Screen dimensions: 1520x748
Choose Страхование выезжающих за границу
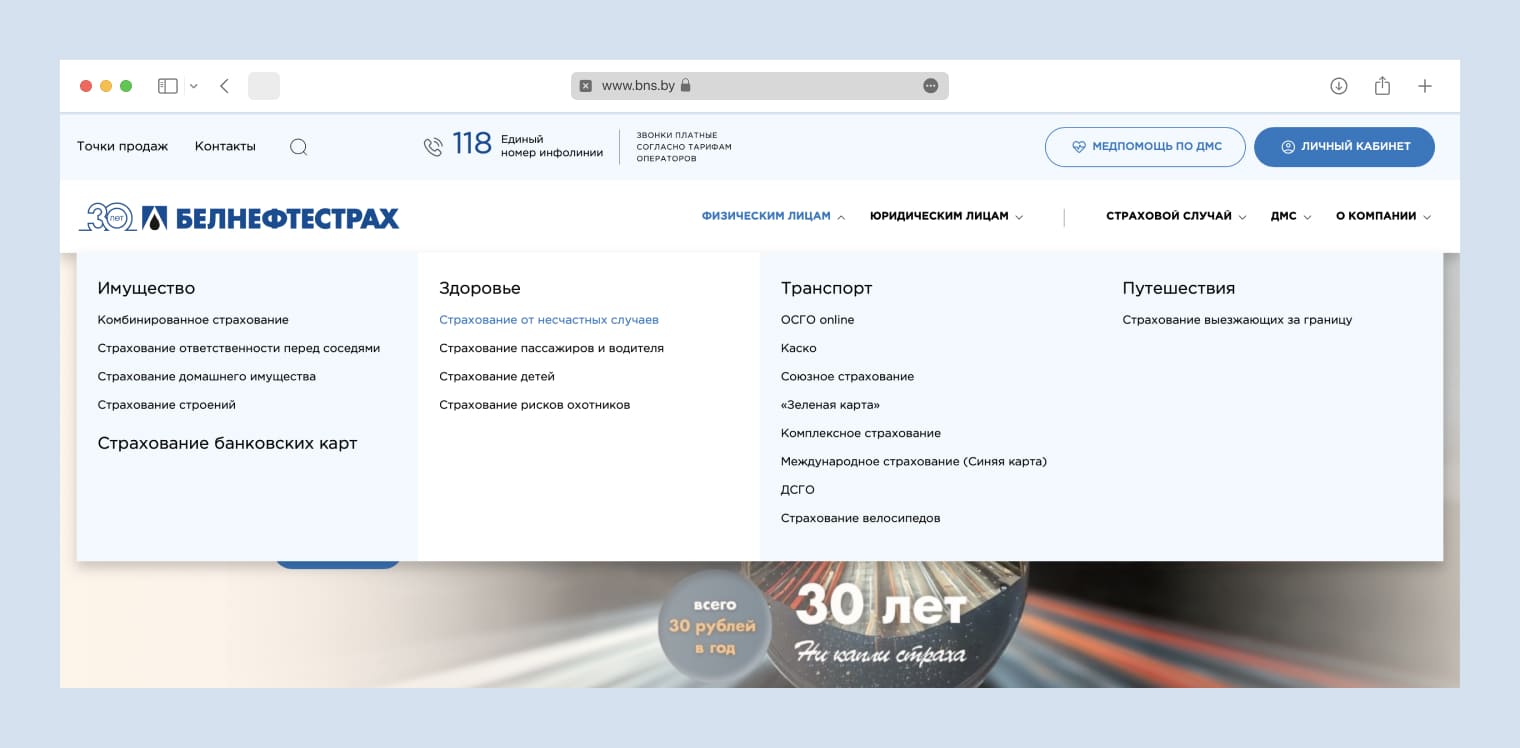[x=1237, y=320]
